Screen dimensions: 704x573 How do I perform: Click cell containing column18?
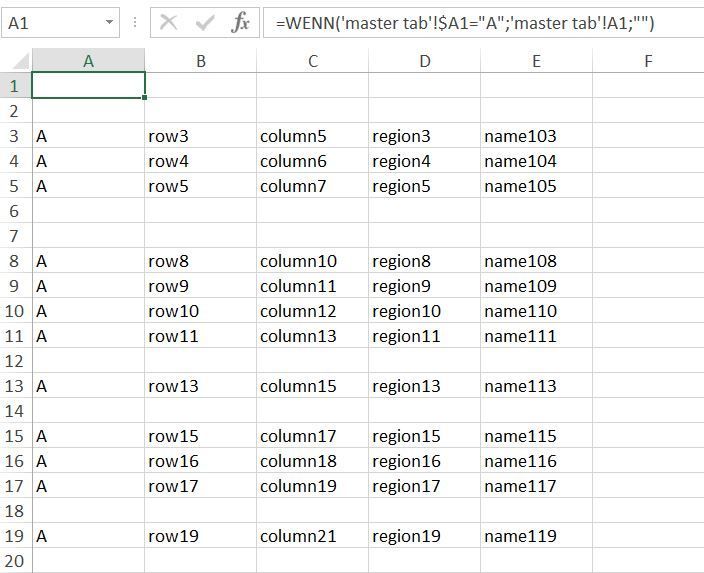[312, 461]
